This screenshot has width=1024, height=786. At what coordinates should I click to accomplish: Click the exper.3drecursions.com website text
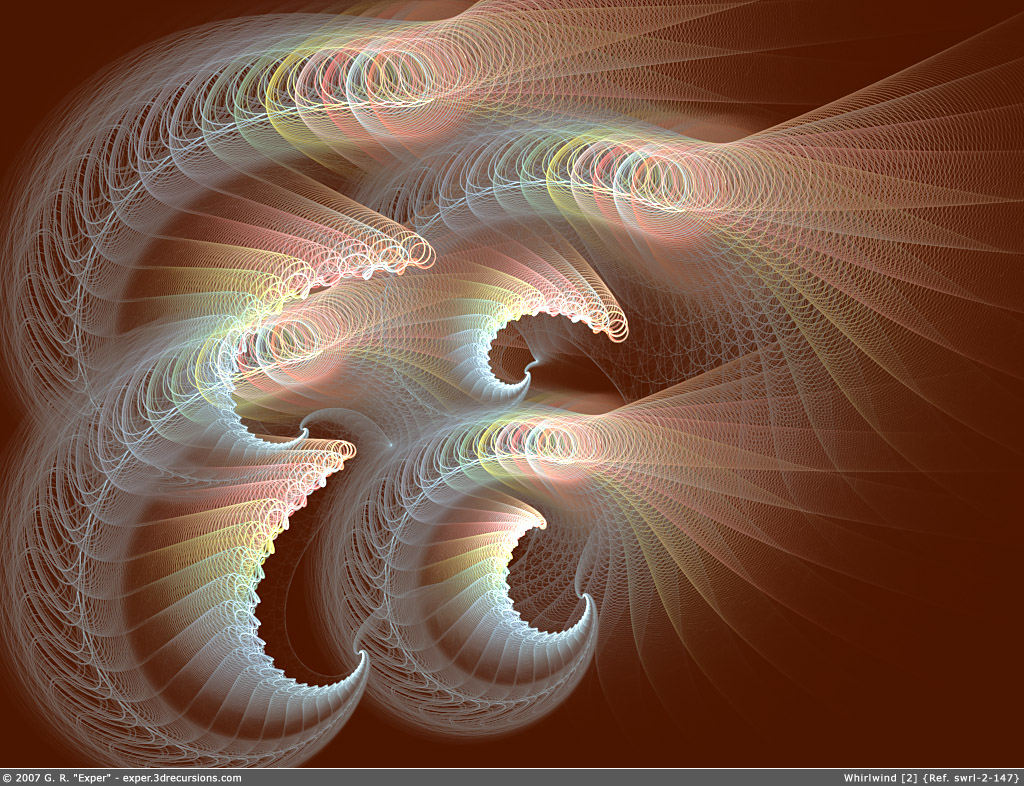[181, 778]
